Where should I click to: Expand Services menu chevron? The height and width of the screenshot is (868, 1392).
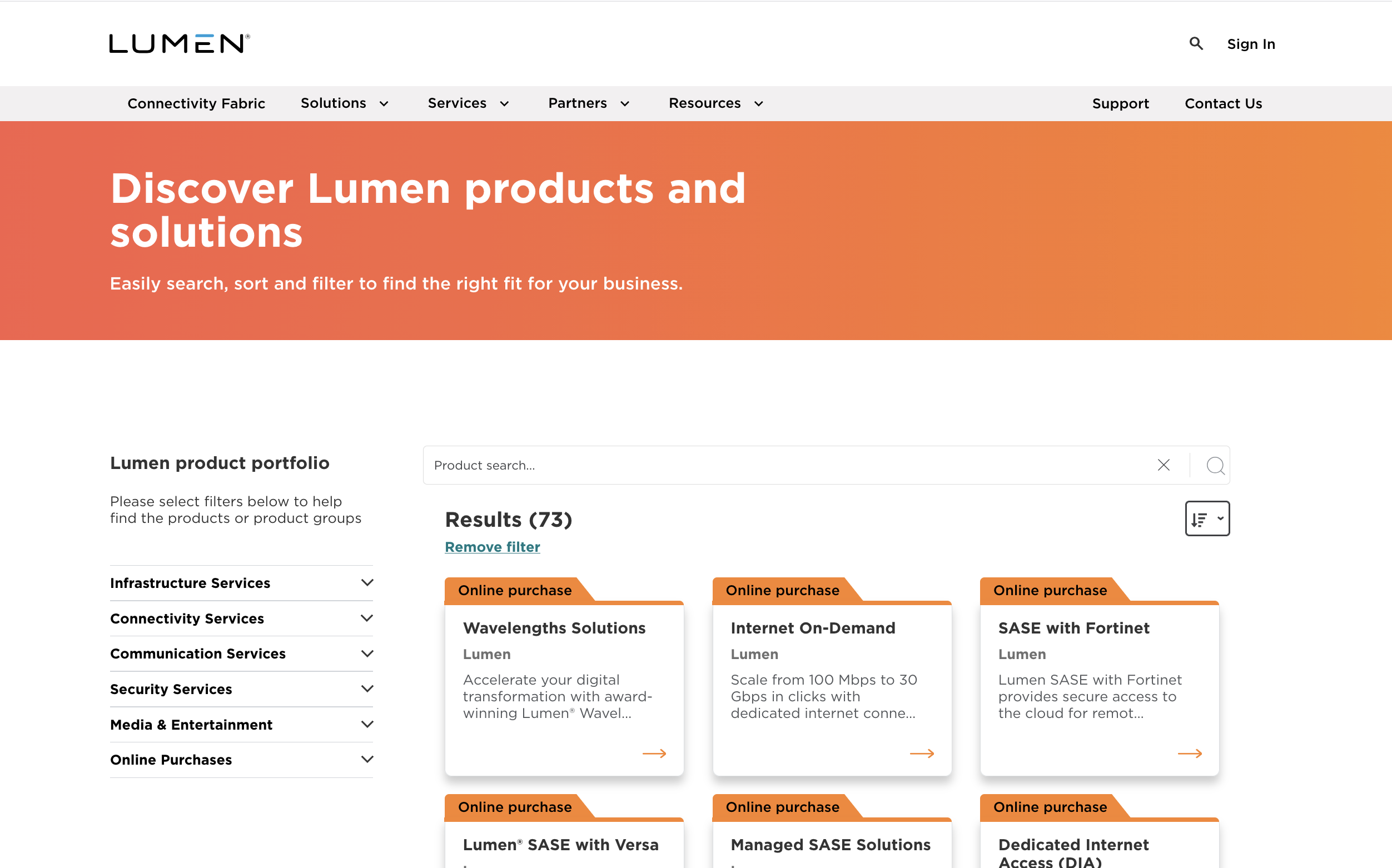coord(504,104)
